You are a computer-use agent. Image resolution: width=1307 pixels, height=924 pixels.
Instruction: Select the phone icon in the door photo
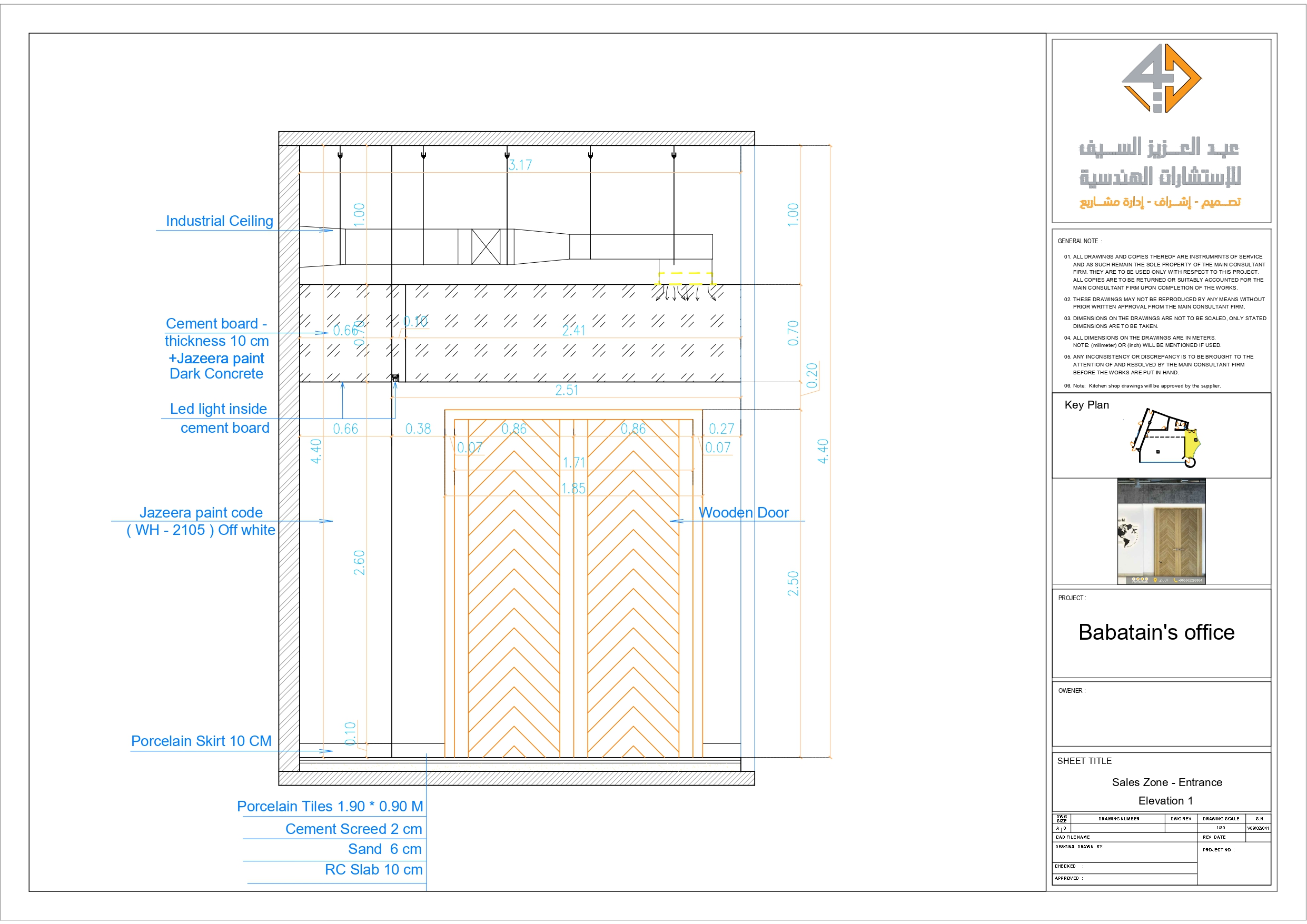pos(1175,580)
